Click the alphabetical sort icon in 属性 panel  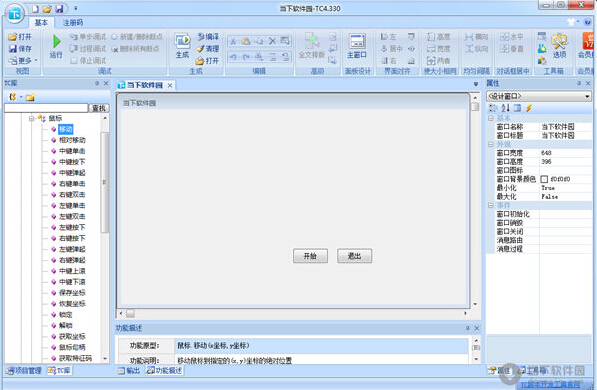pyautogui.click(x=505, y=108)
